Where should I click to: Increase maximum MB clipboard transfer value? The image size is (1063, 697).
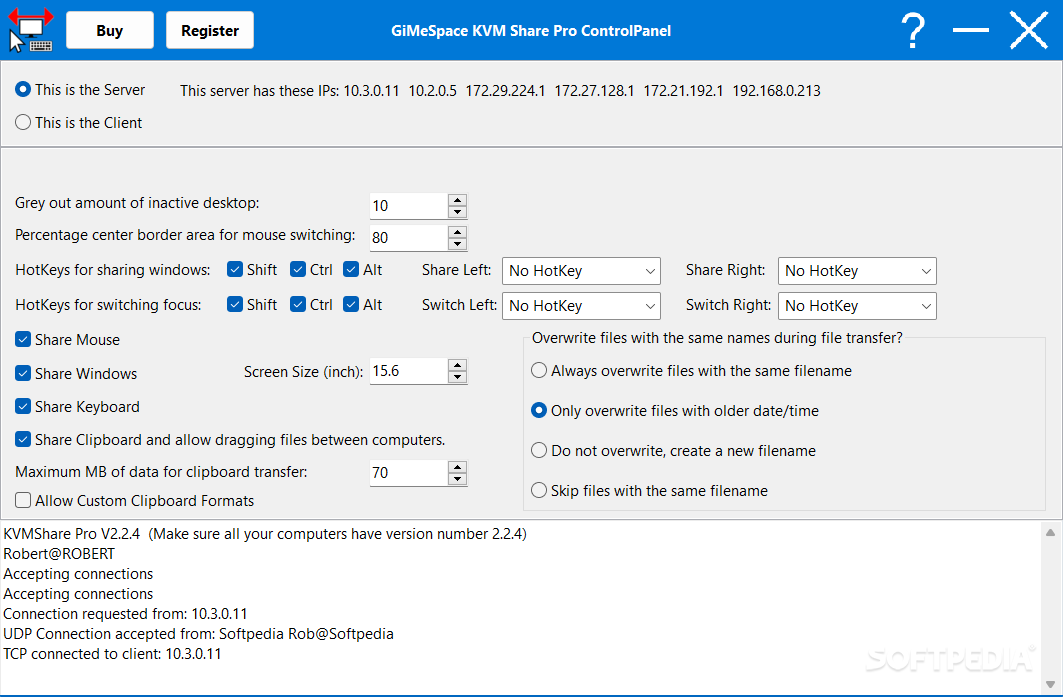point(458,467)
